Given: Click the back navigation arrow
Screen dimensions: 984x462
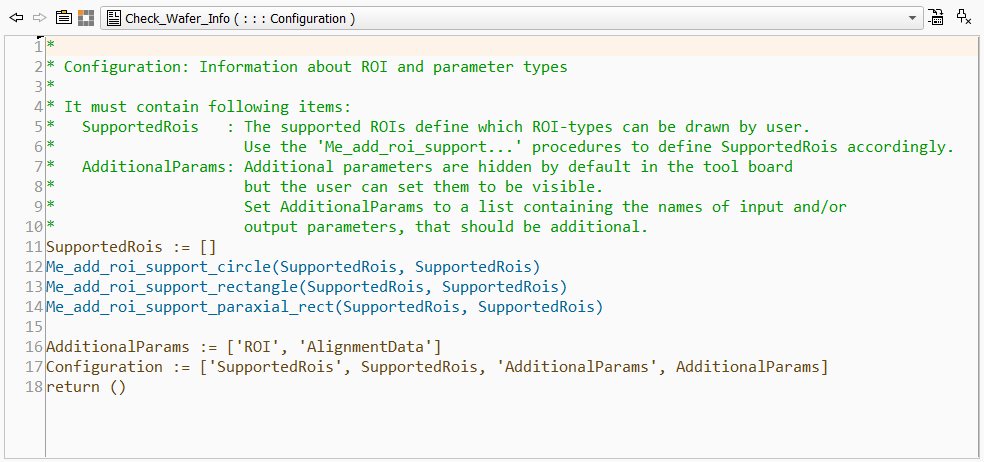Looking at the screenshot, I should click(16, 18).
